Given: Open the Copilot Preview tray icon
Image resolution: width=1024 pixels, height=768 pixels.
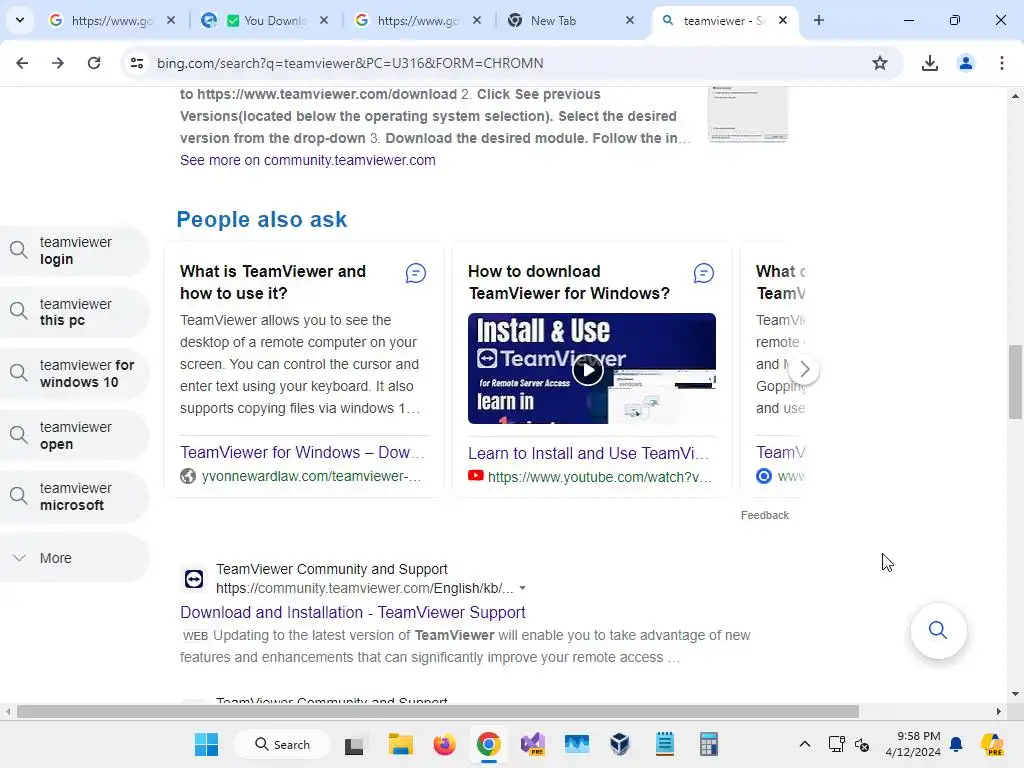Looking at the screenshot, I should [992, 744].
